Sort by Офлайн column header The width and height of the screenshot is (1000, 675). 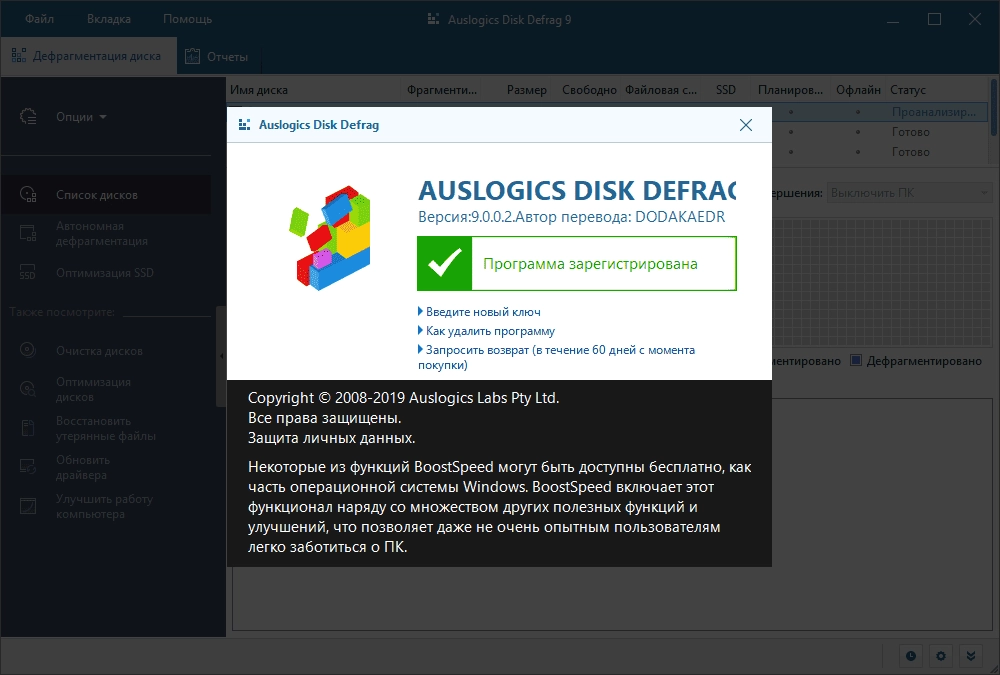(x=858, y=90)
